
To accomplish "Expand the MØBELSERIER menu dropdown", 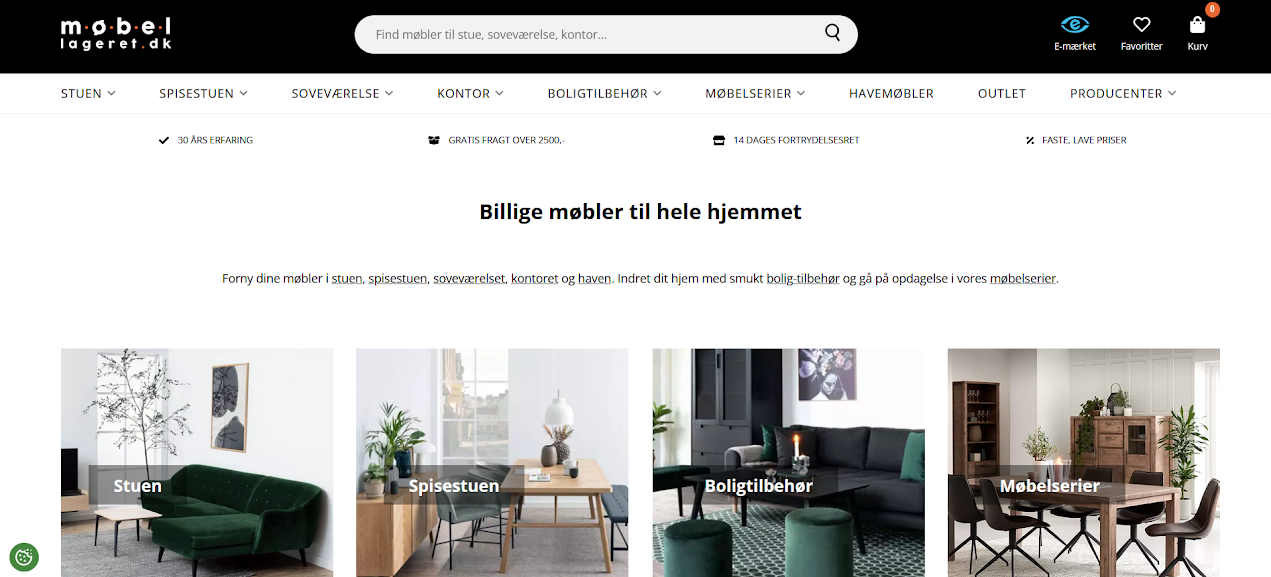I will click(755, 93).
